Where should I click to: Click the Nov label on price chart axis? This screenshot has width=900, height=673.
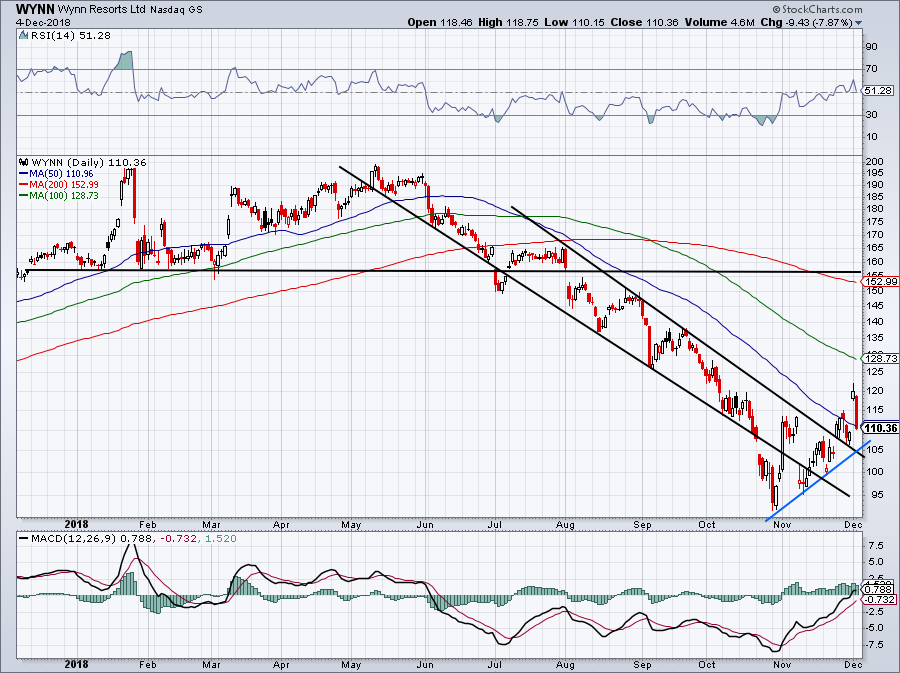tap(782, 524)
